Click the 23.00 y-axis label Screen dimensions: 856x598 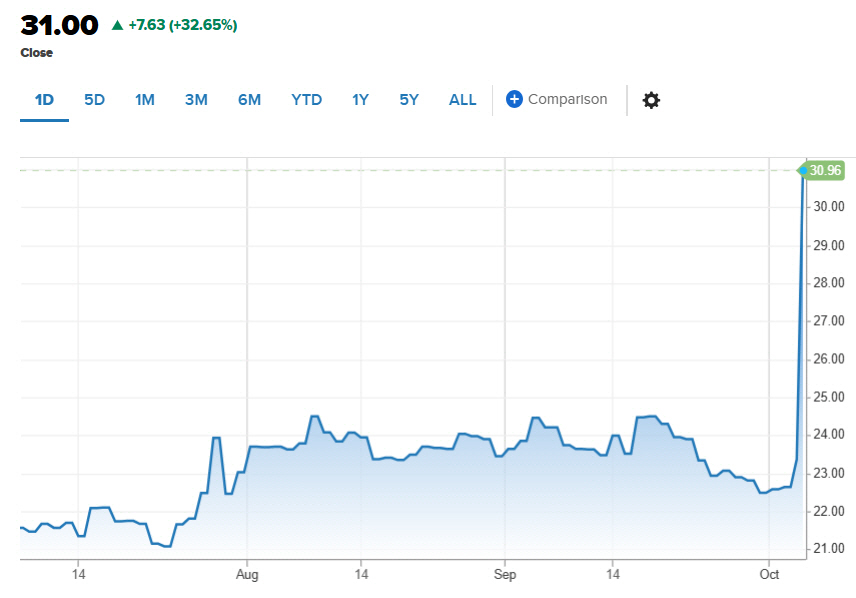pos(829,473)
